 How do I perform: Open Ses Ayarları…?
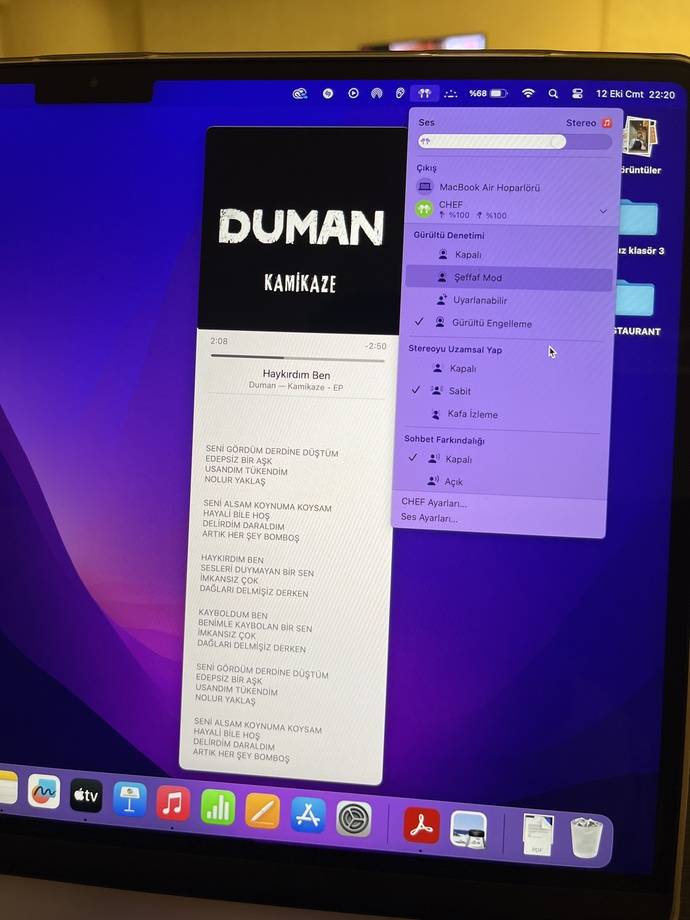coord(429,518)
